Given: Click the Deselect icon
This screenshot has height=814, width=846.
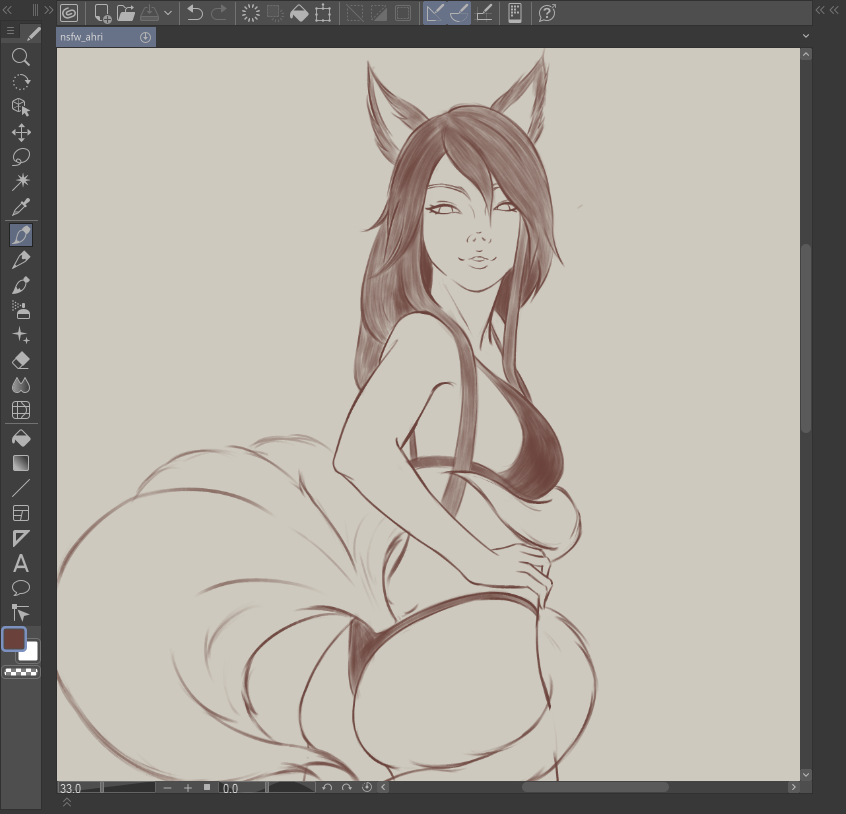Looking at the screenshot, I should point(354,13).
